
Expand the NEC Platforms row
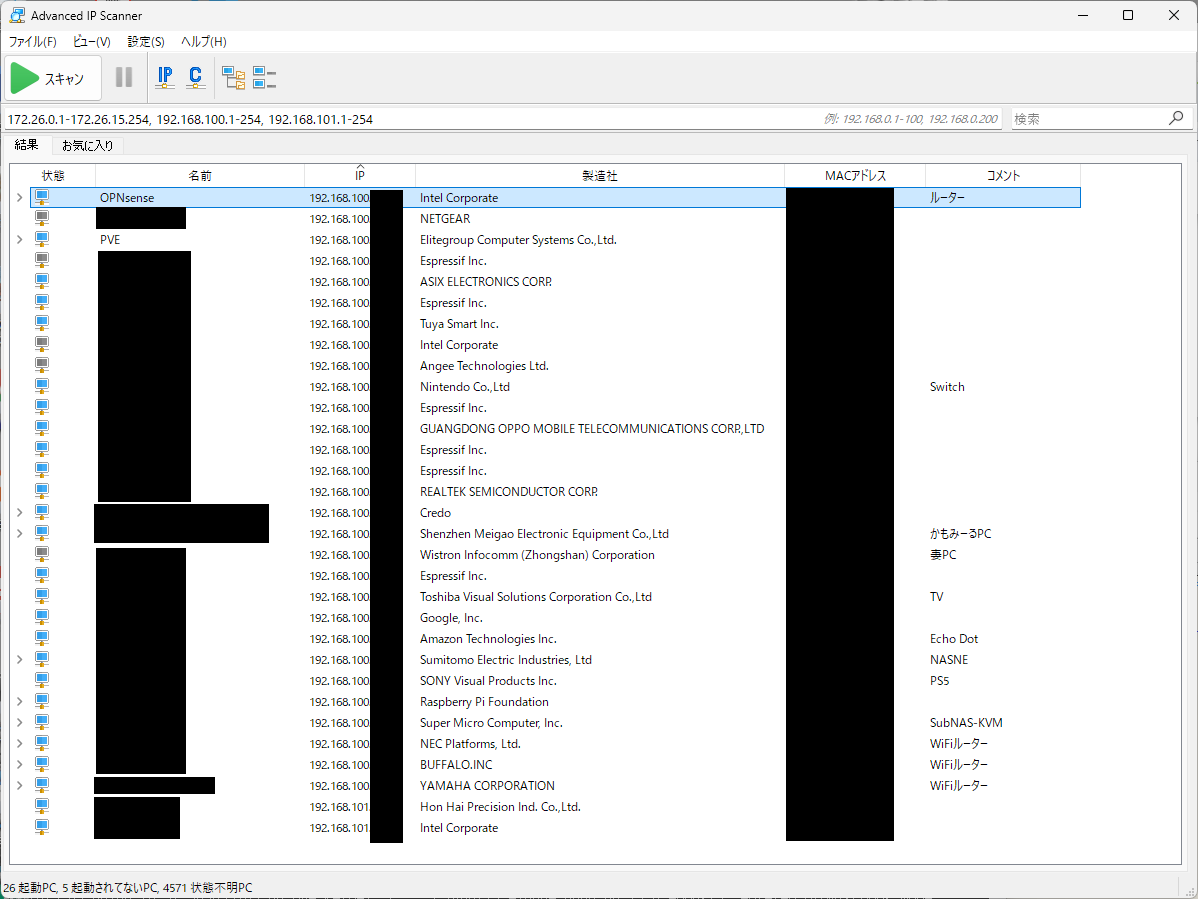(x=20, y=744)
